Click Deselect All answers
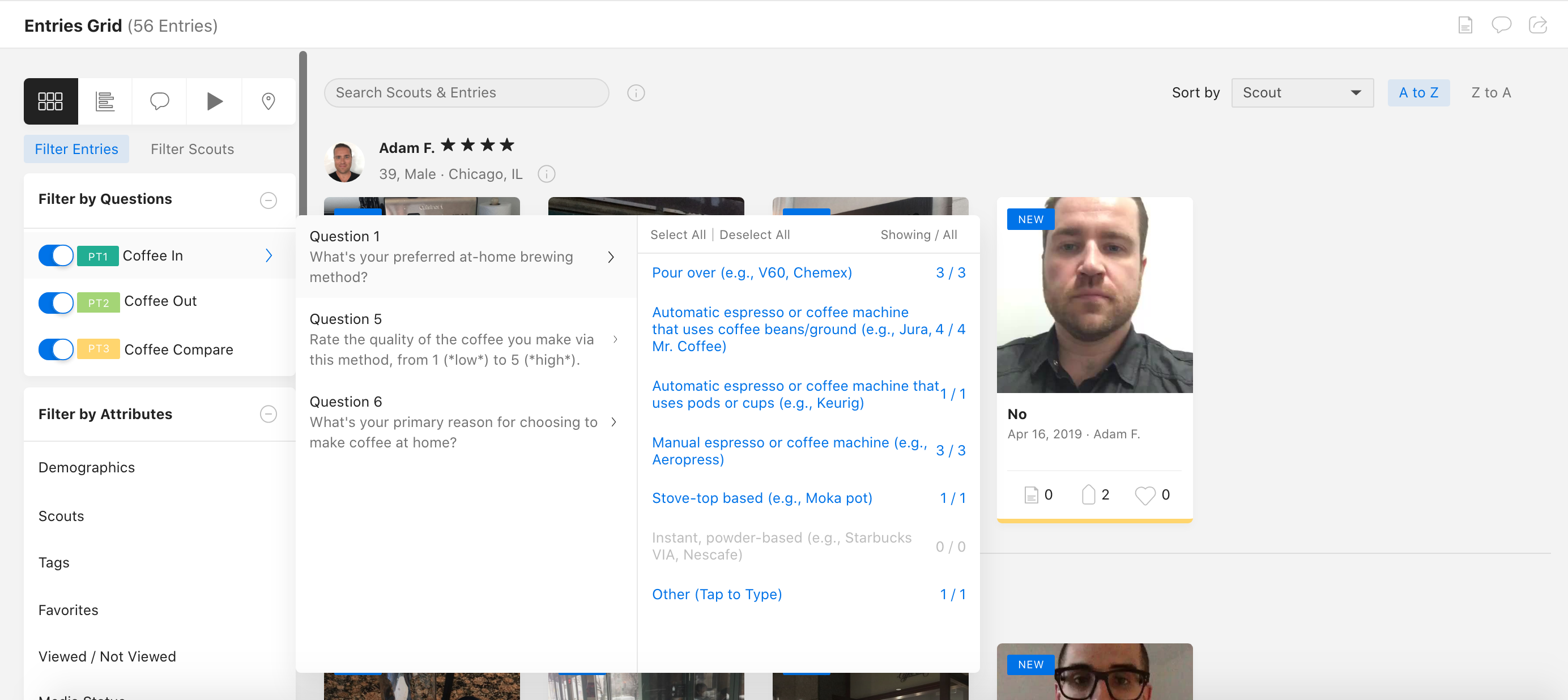Viewport: 1568px width, 700px height. 754,235
